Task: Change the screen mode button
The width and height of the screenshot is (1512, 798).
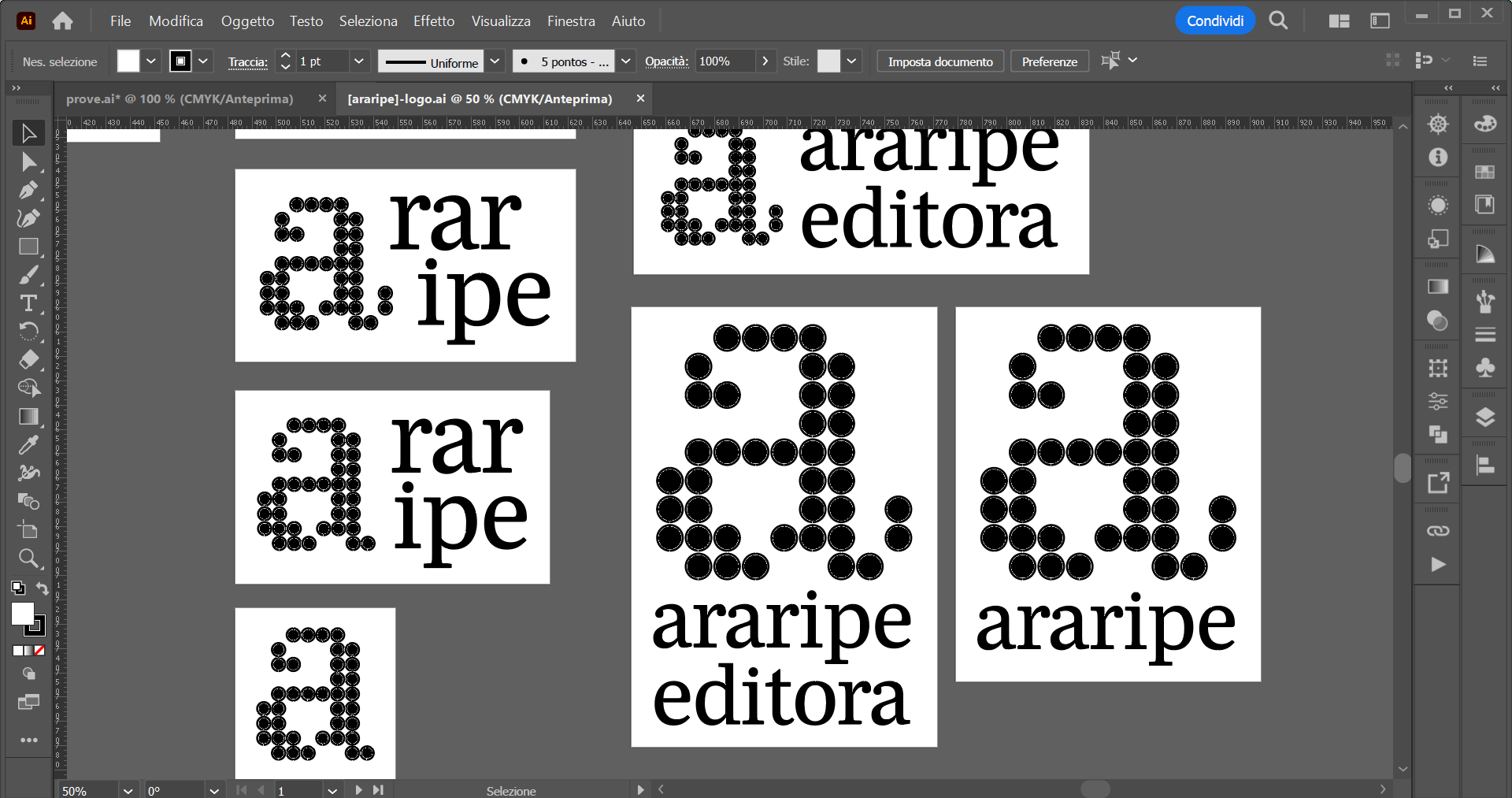Action: (28, 702)
